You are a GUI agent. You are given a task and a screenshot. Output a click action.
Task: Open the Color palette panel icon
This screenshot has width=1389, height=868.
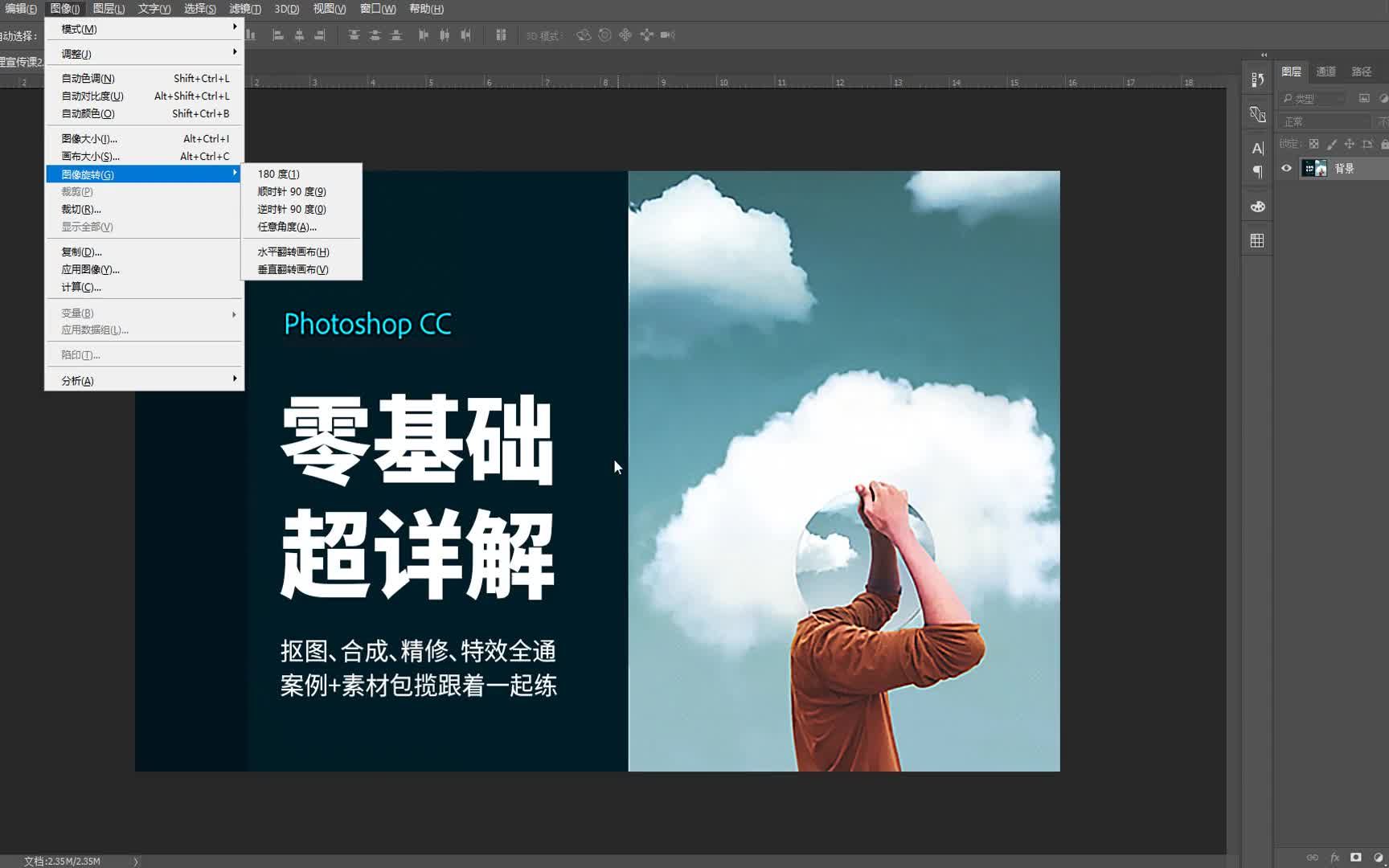[1258, 207]
